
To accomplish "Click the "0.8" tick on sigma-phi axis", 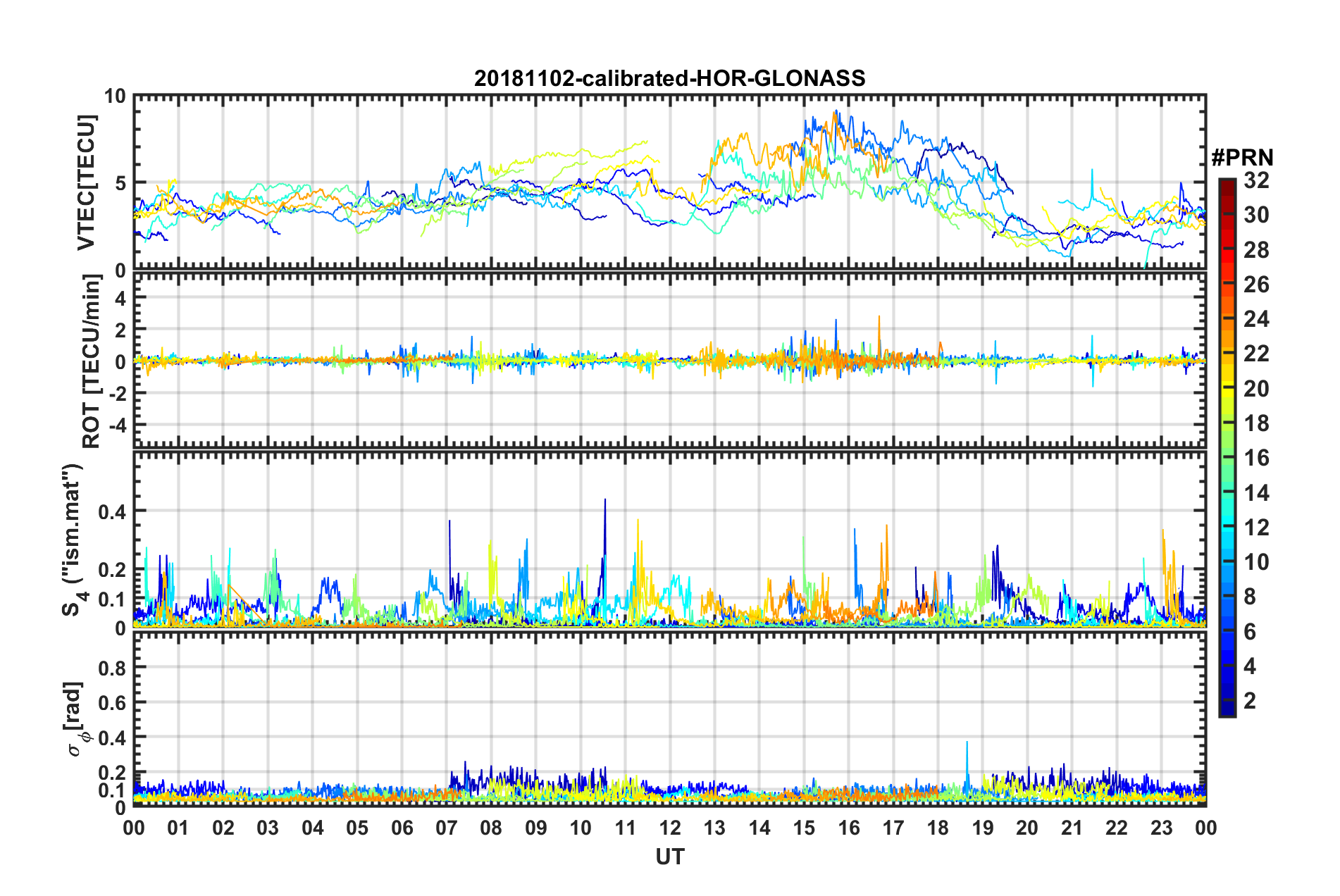I will tap(111, 668).
